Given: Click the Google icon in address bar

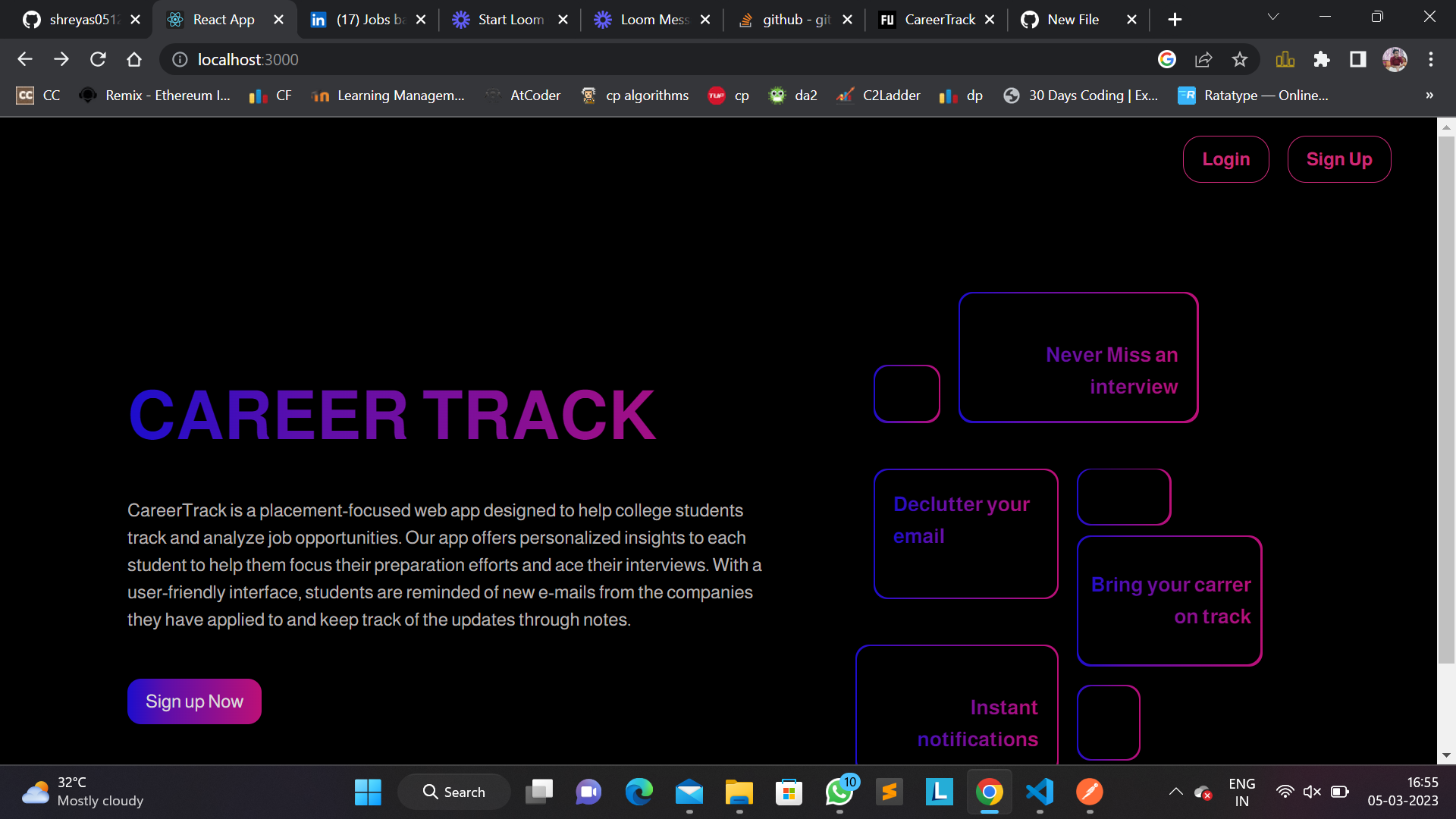Looking at the screenshot, I should tap(1167, 59).
